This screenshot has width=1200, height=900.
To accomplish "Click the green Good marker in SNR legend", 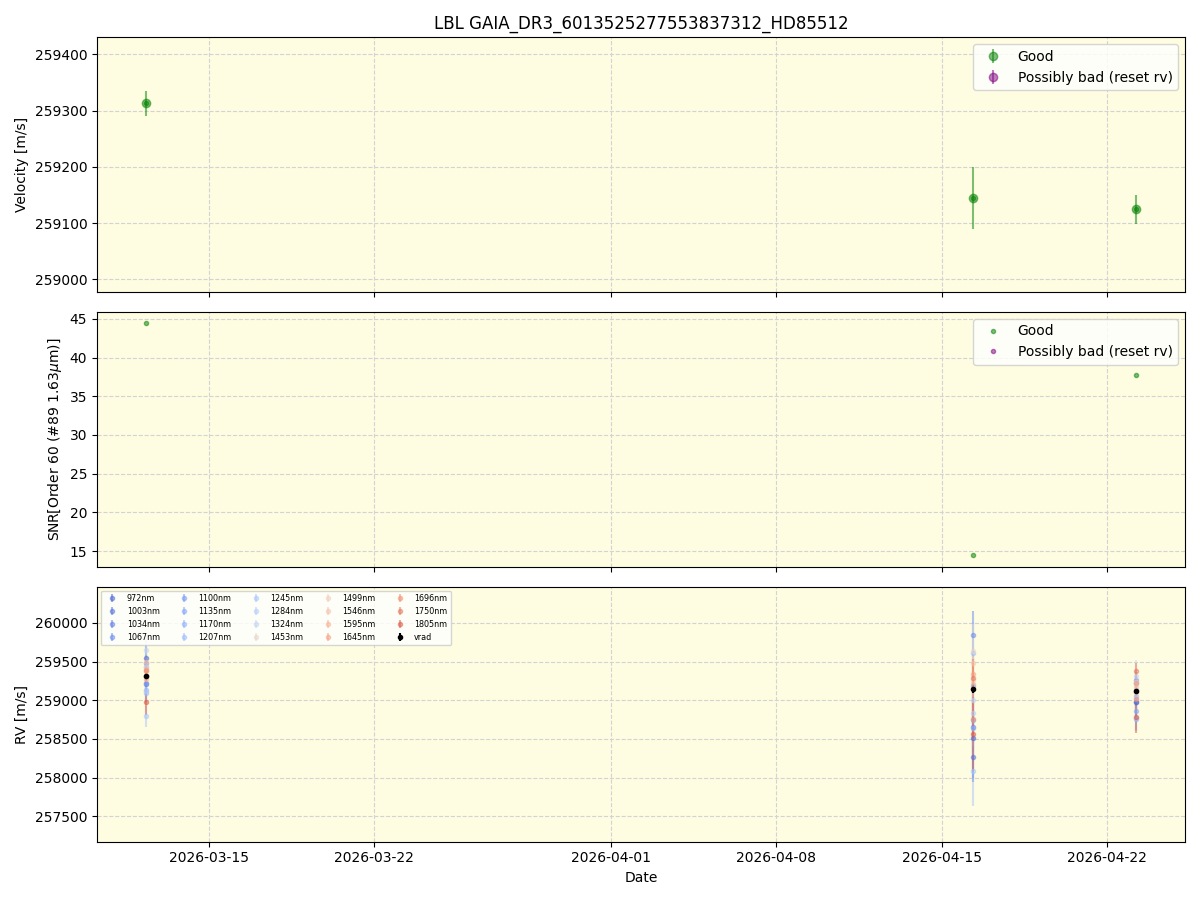I will [993, 331].
